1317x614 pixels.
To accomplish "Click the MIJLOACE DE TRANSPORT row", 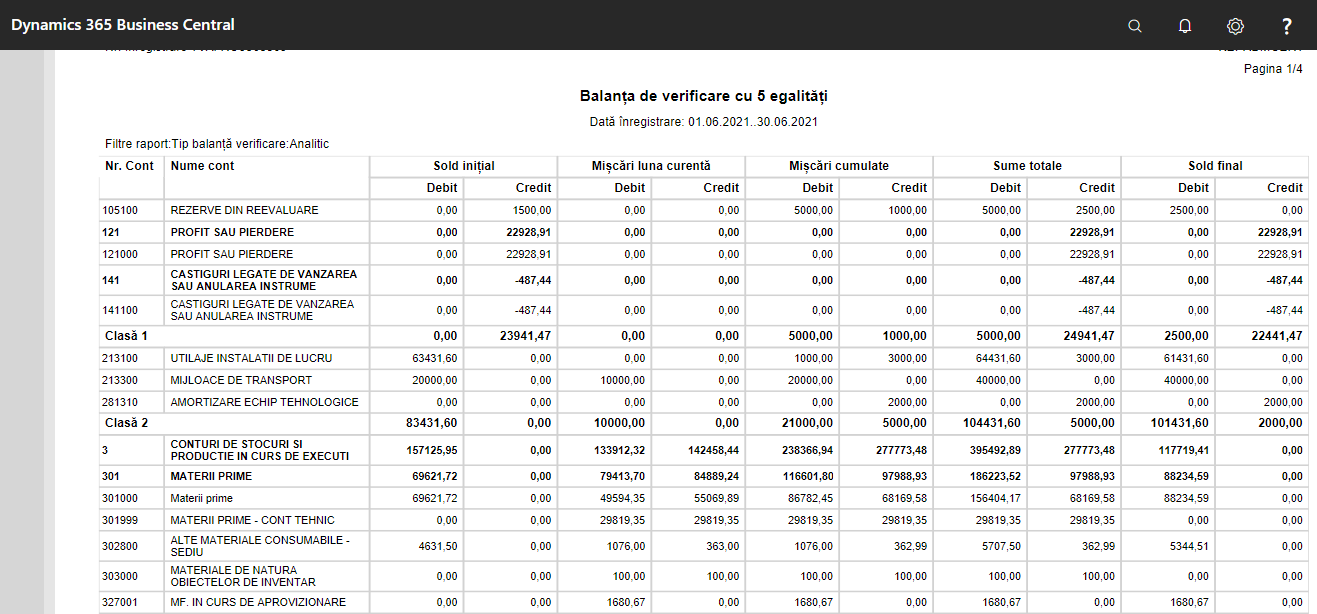I will tap(230, 380).
